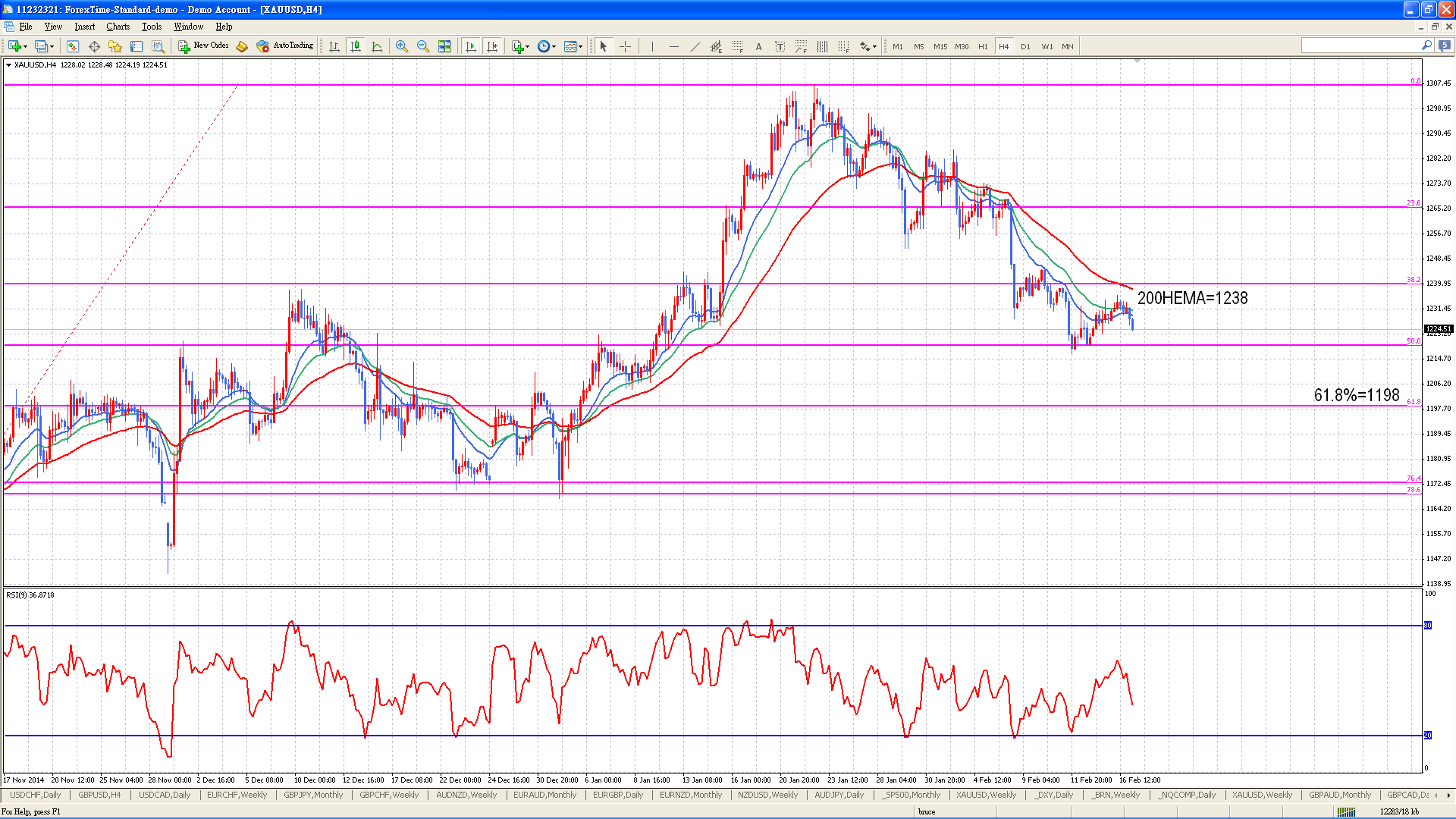Open the Profiles icon
Screen dimensions: 1456x819
41,46
